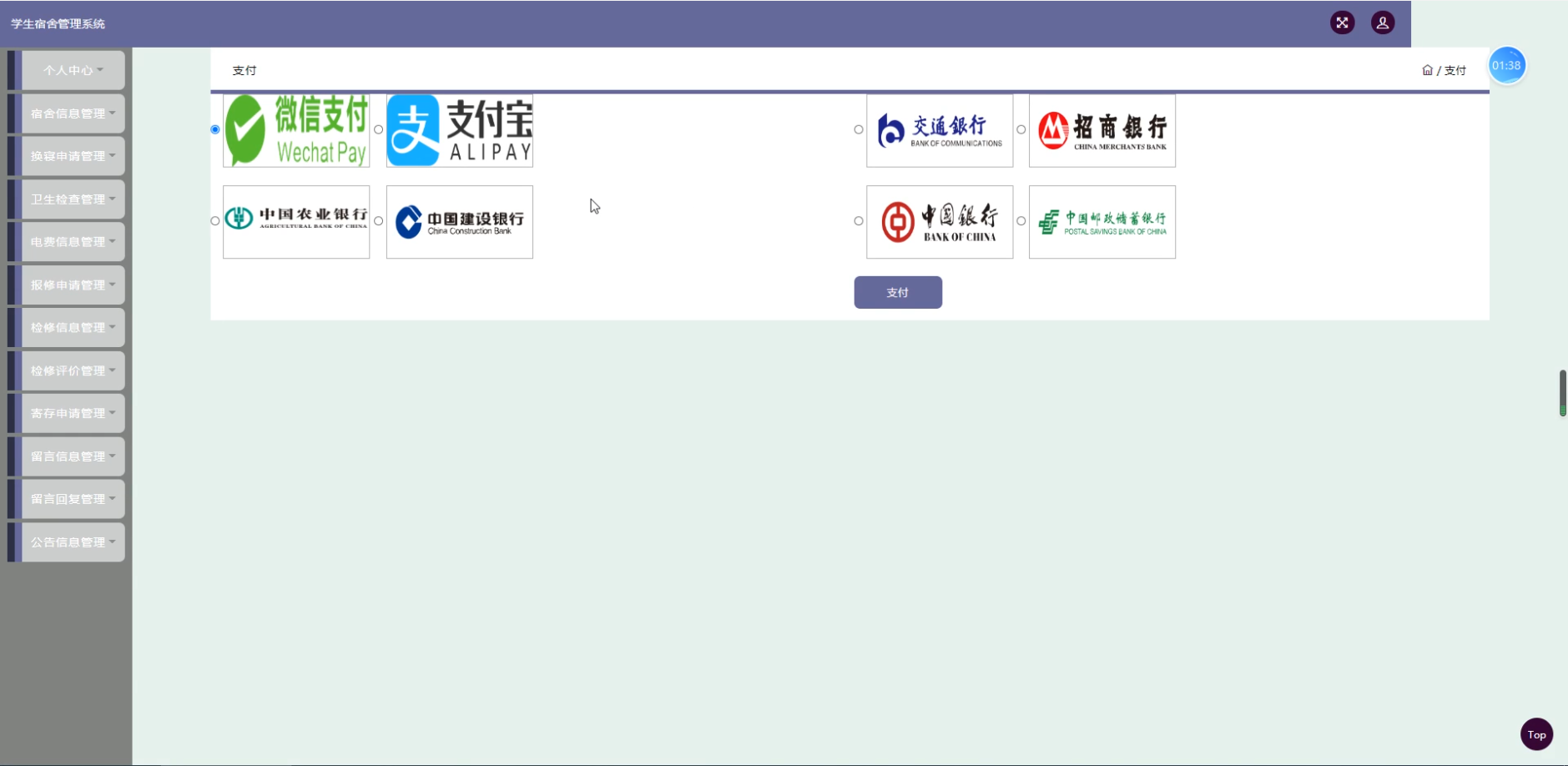This screenshot has height=766, width=1568.
Task: Expand the 检修信息管理 sidebar menu
Action: tap(73, 328)
